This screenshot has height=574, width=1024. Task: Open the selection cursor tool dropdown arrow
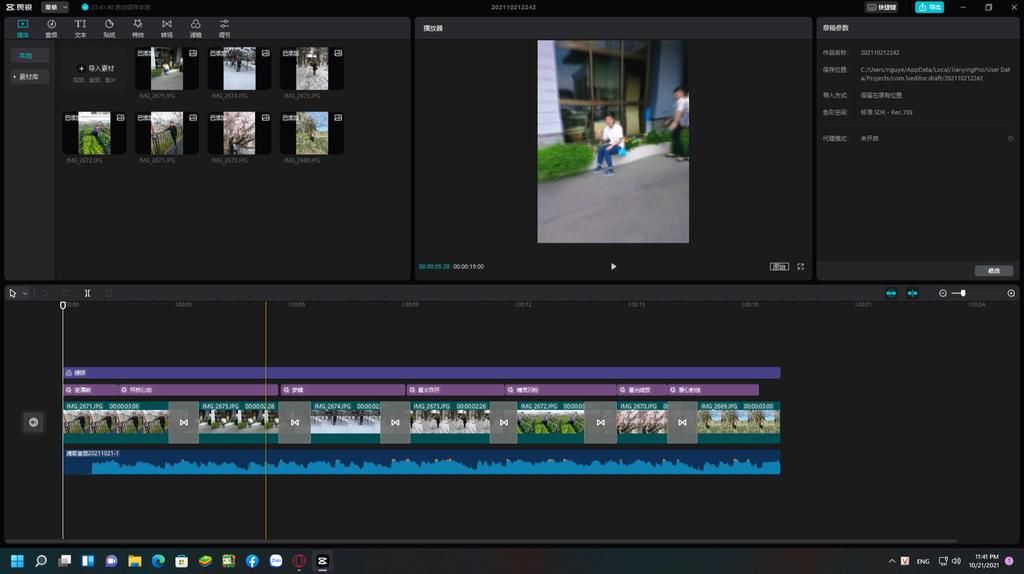click(25, 293)
